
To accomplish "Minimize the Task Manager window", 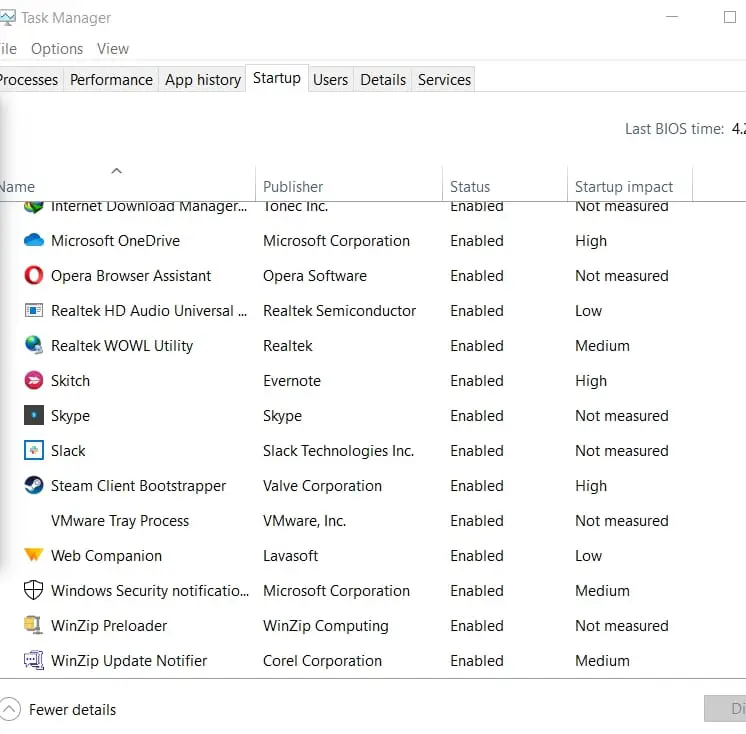I will (x=672, y=17).
